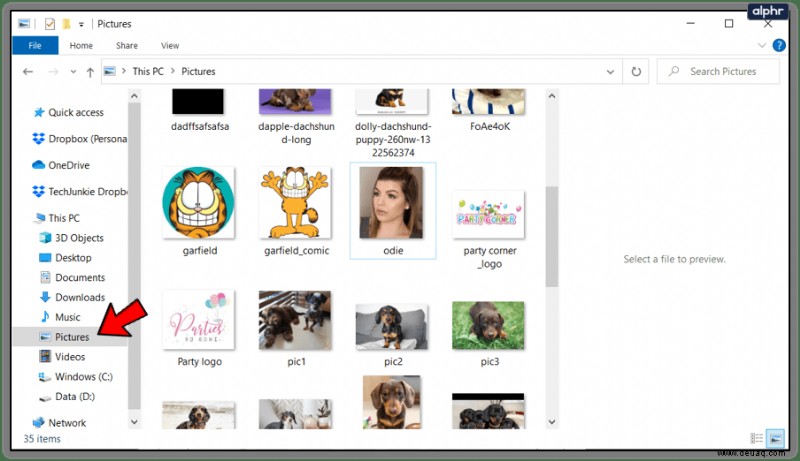Screen dimensions: 800x461
Task: Open Customize Quick Access Toolbar dropdown
Action: [81, 24]
